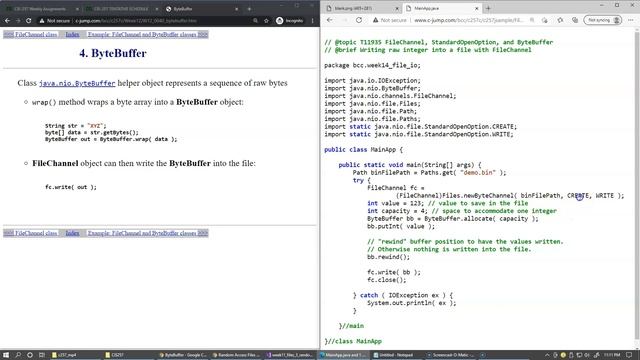Reload the ByteBuffer page in Chrome

[x=29, y=20]
